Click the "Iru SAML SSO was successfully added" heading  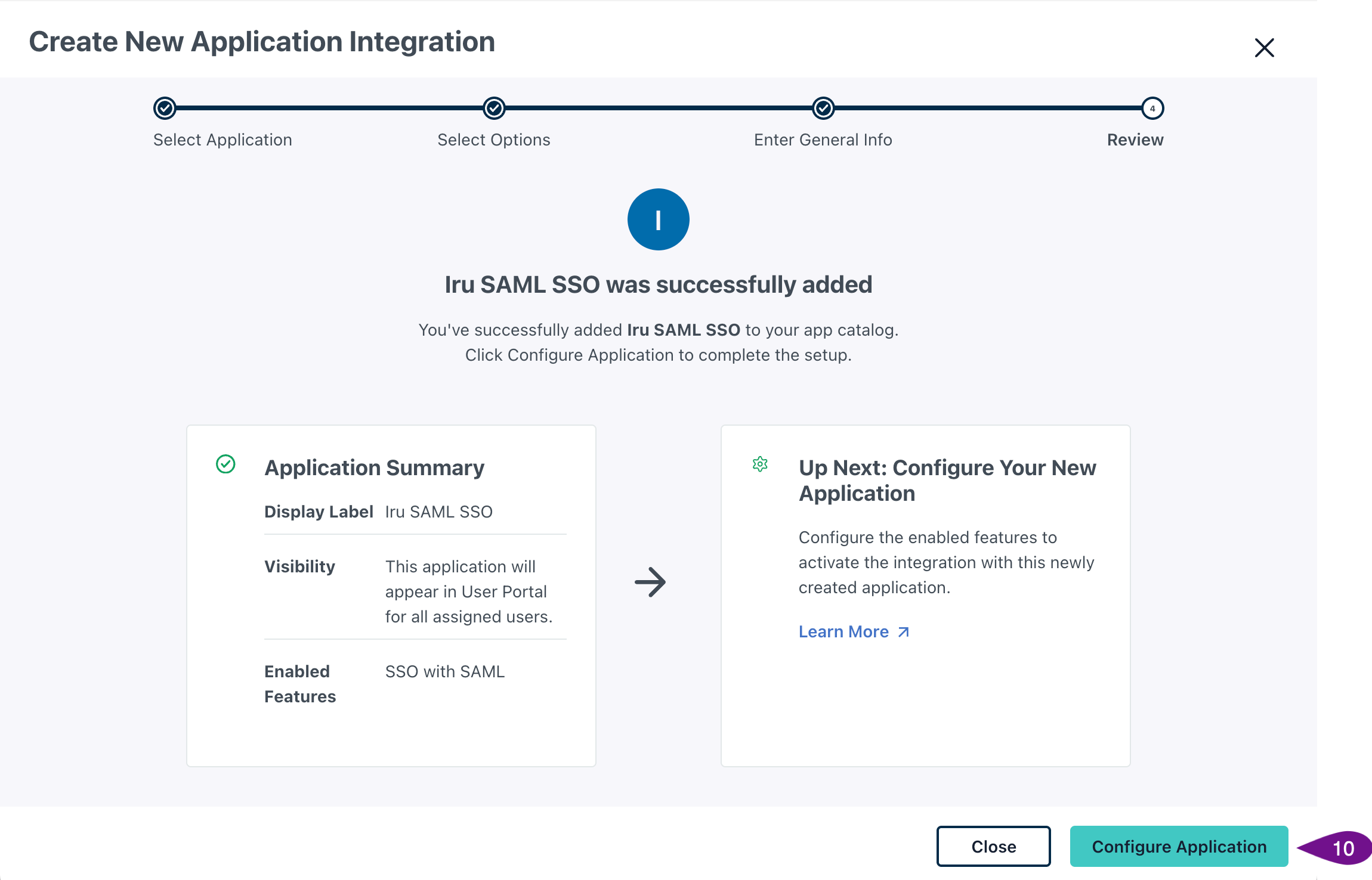tap(659, 284)
